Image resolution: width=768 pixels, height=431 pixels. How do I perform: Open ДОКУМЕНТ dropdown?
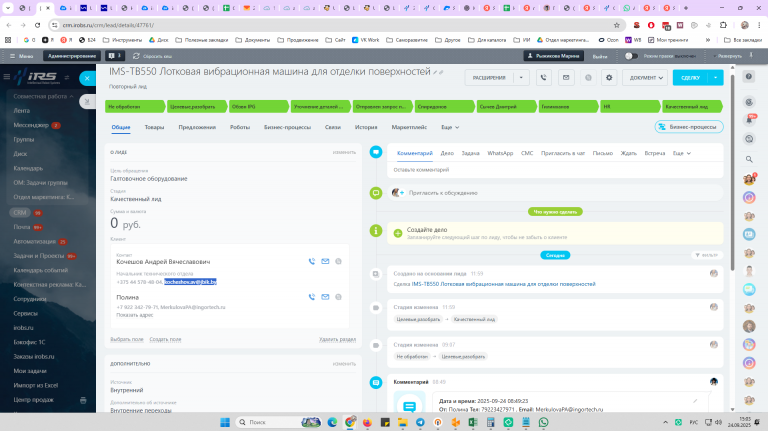click(x=645, y=77)
